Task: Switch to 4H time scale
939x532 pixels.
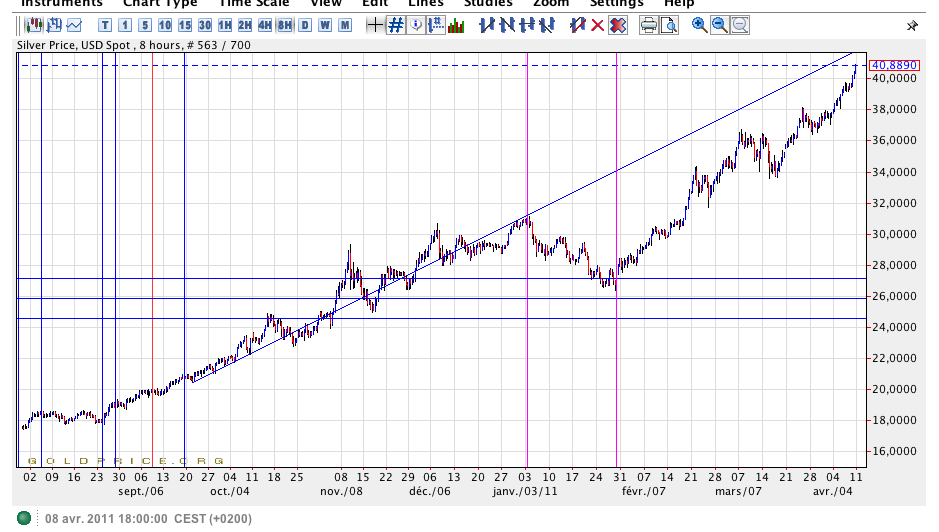Action: click(265, 25)
